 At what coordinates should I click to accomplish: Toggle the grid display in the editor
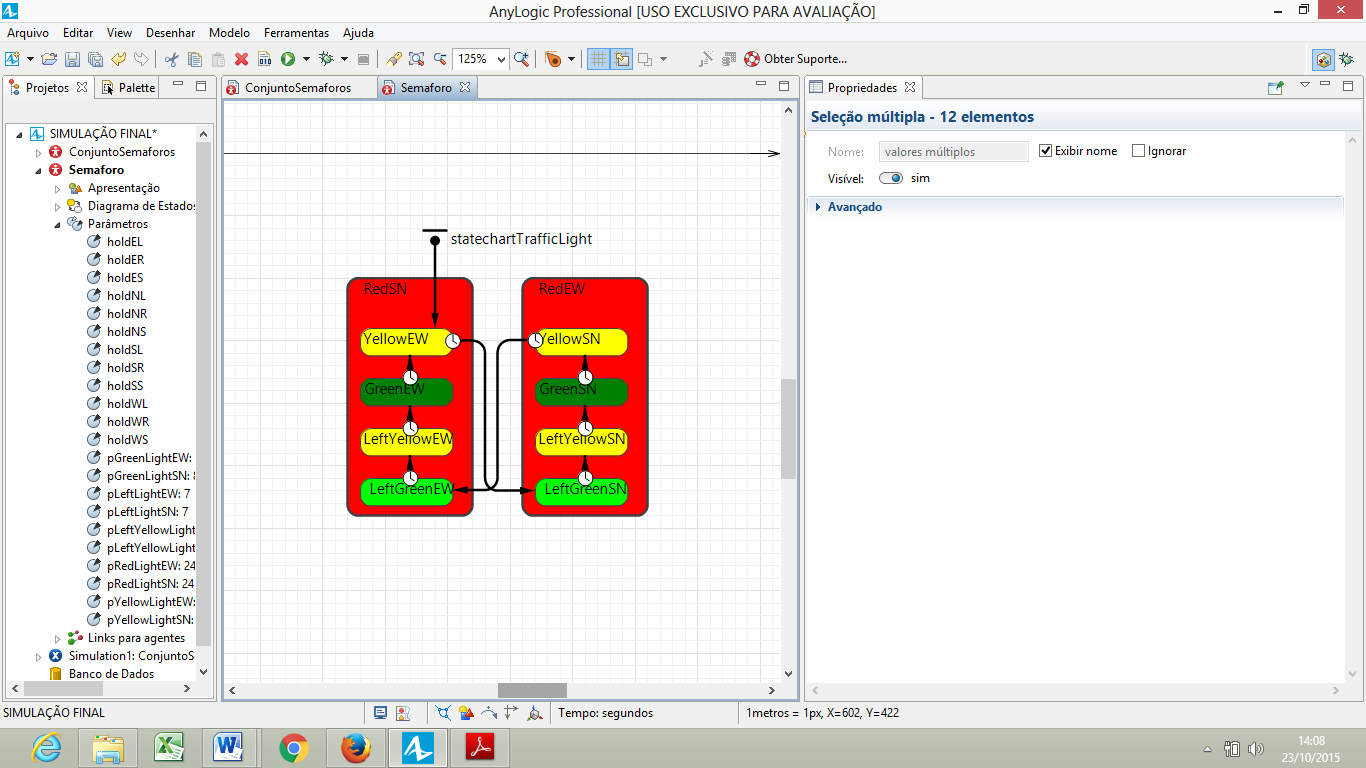click(x=599, y=59)
